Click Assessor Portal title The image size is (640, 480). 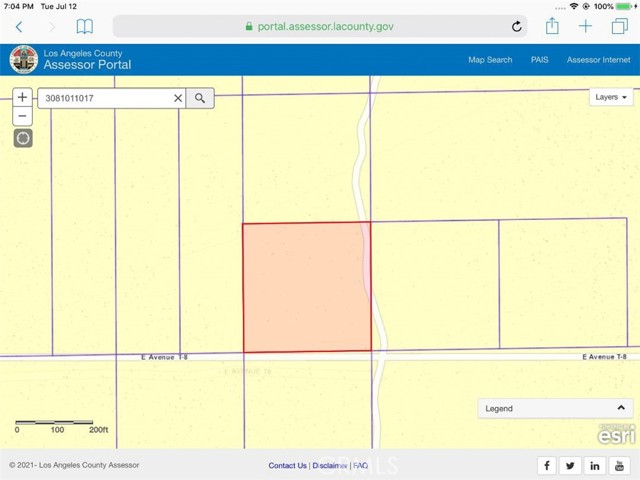click(87, 64)
